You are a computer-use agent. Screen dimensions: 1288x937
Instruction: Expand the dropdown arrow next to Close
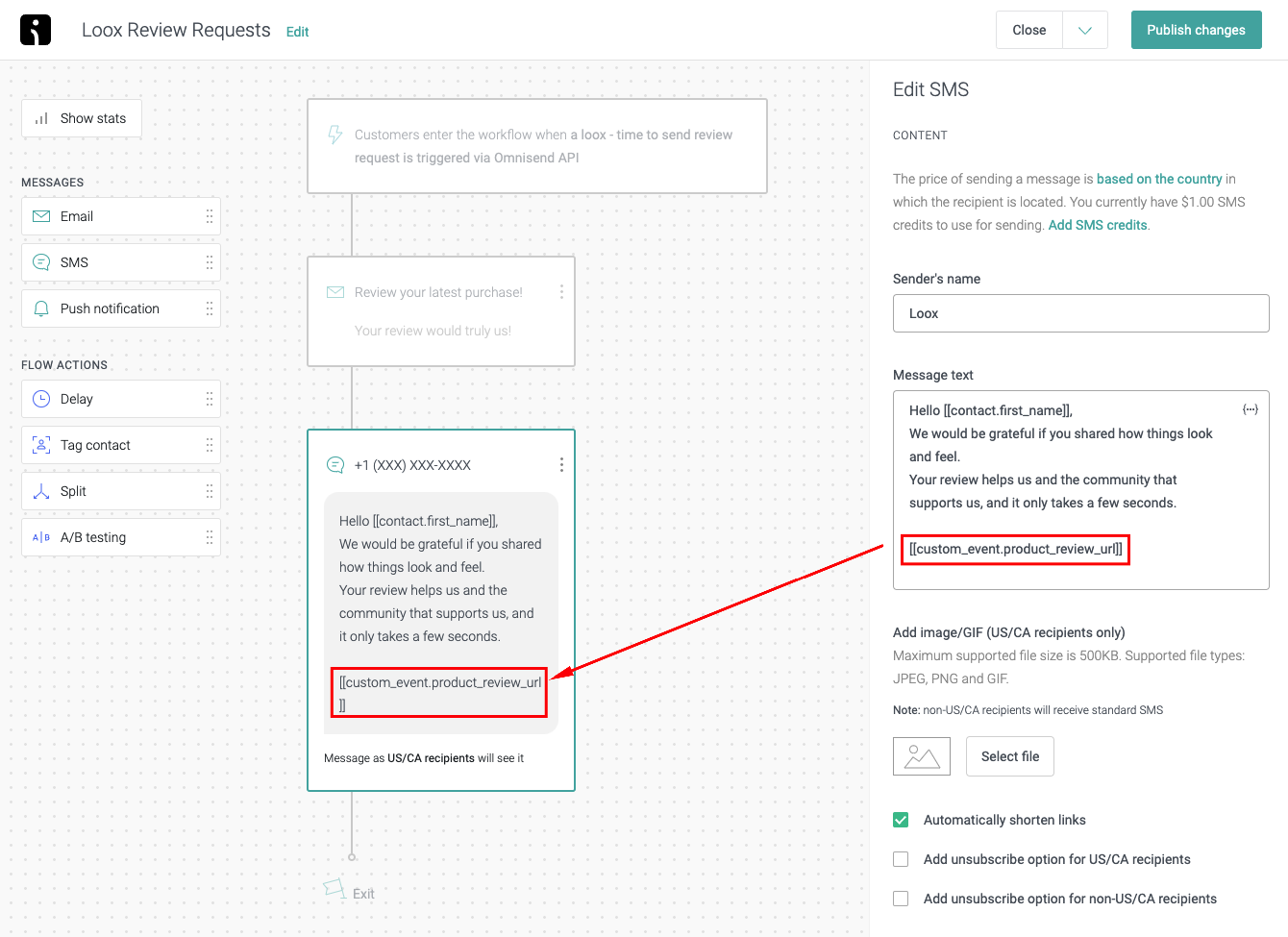tap(1085, 30)
